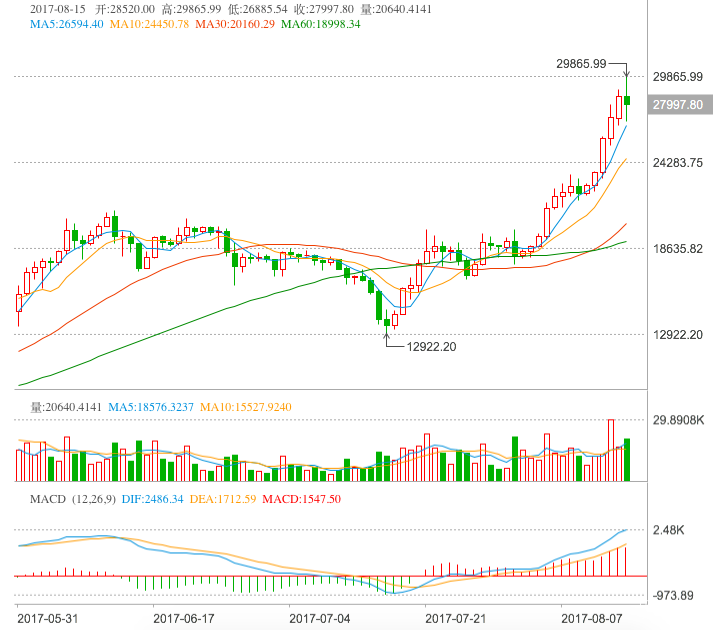Click the blue DIF:2486.34 indicator label

point(146,499)
